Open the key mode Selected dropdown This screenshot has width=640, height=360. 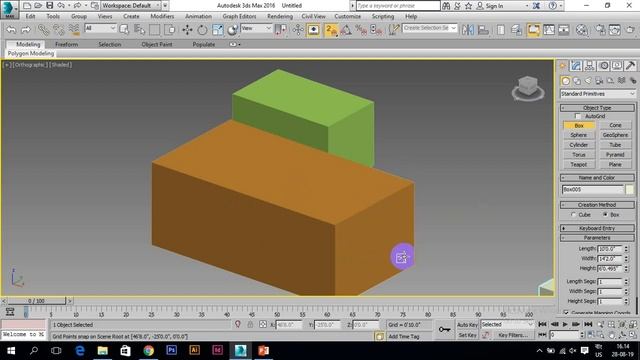point(507,324)
